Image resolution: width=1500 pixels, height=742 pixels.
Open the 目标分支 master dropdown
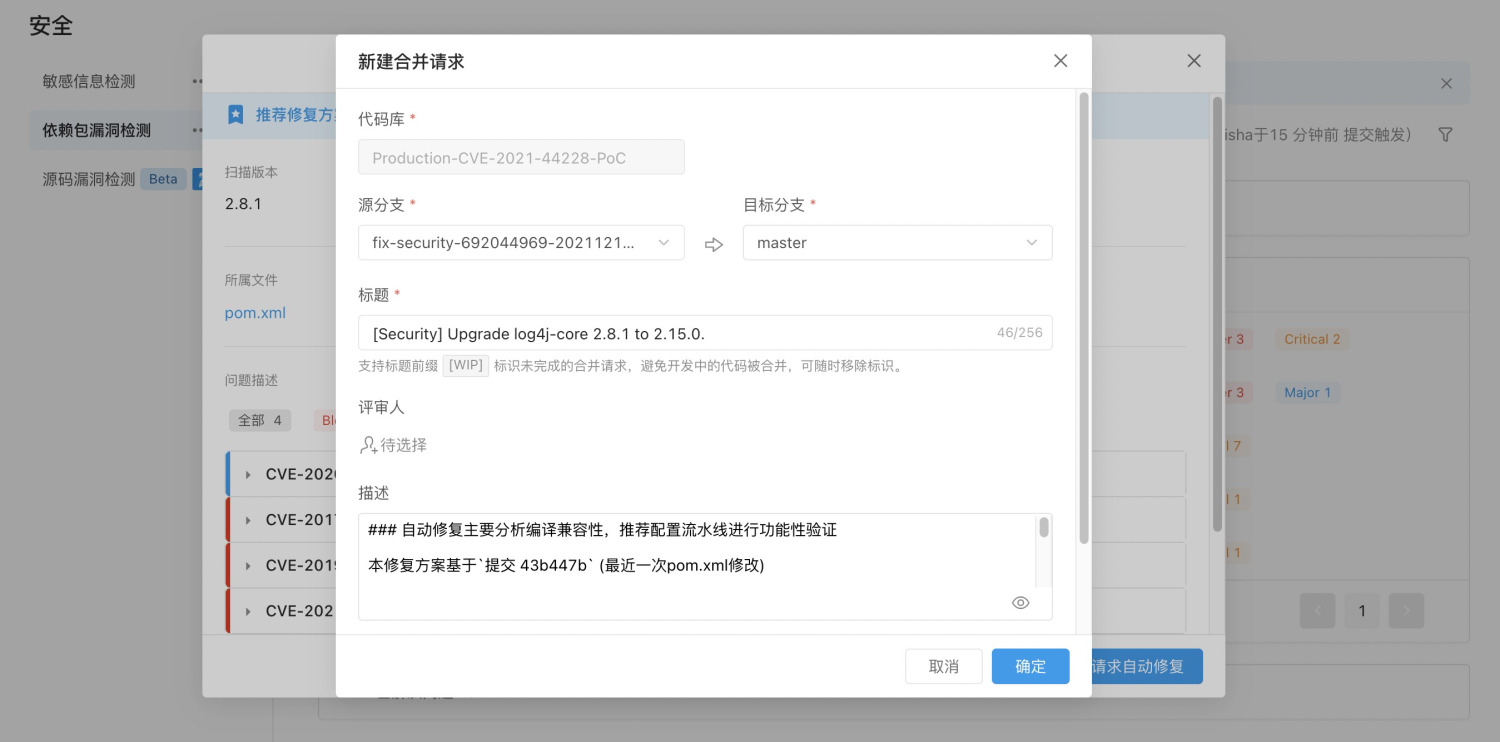point(896,243)
